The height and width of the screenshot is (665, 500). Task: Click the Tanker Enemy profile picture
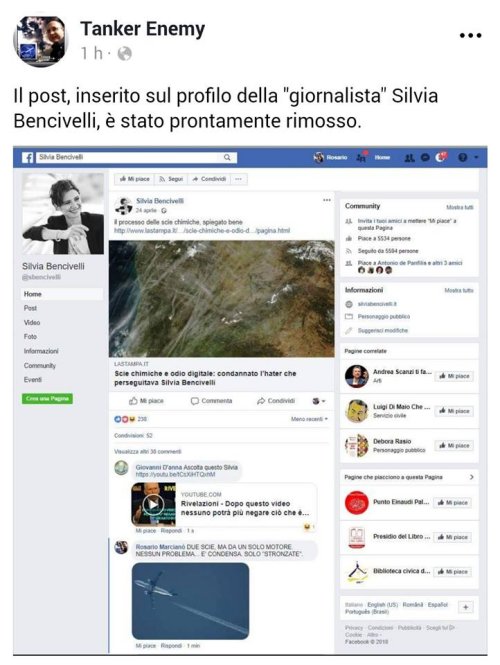(x=41, y=41)
